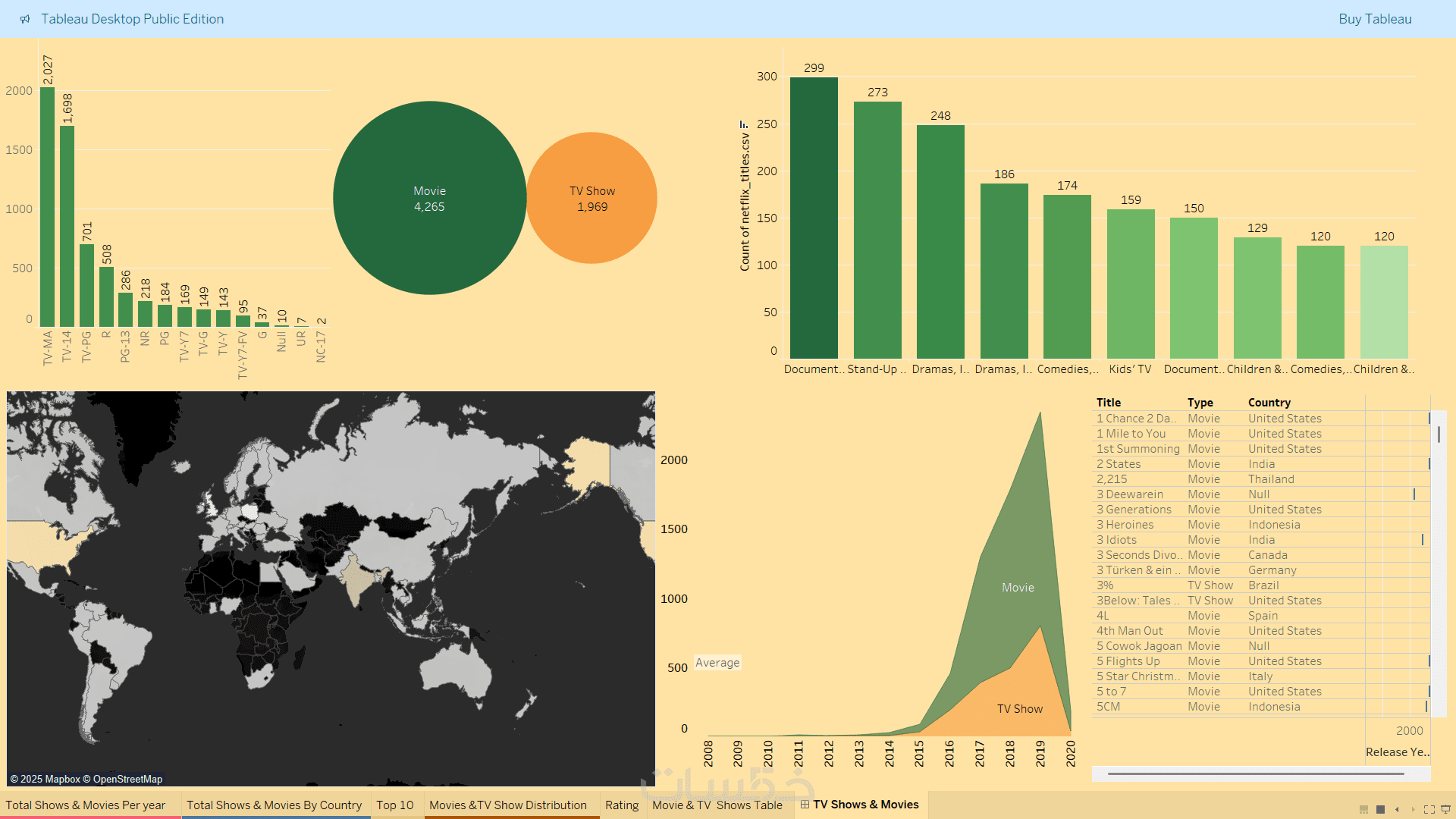Go to next sheet with right arrow

coord(1413,809)
